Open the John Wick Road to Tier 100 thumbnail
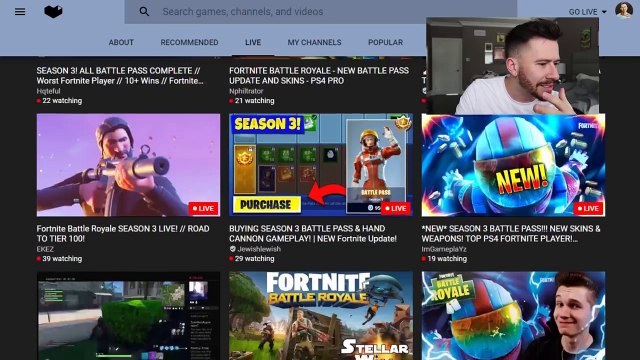 point(128,165)
